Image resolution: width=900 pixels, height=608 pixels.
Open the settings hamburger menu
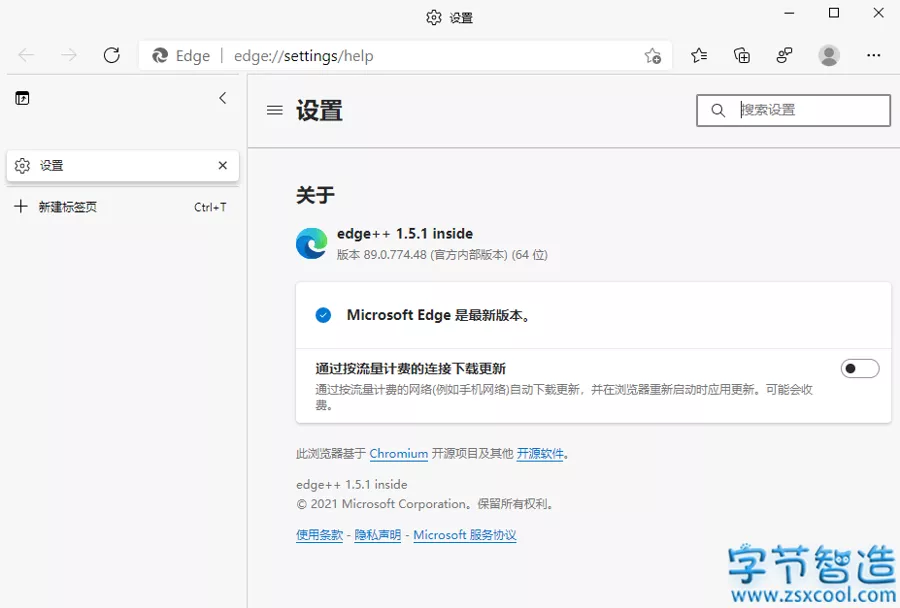coord(275,110)
